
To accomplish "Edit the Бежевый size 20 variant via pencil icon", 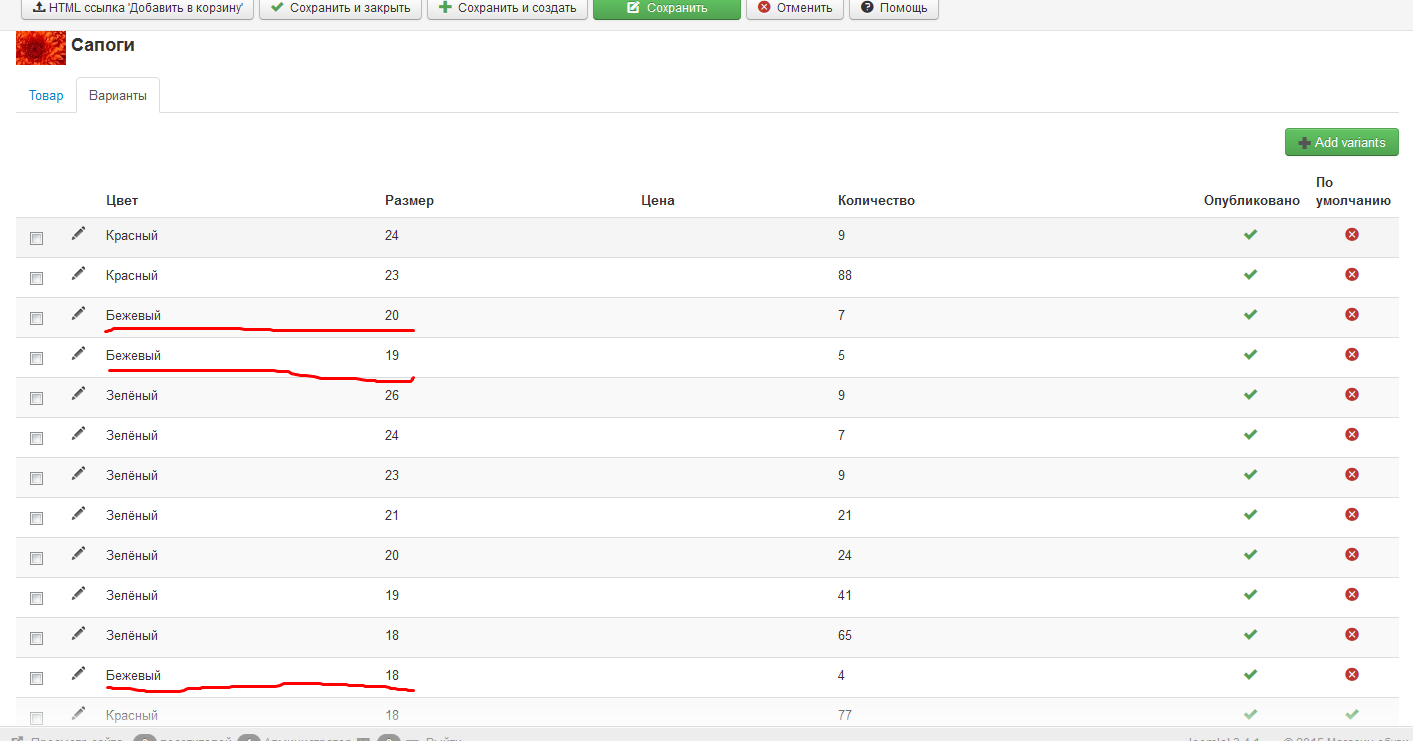I will (x=78, y=314).
